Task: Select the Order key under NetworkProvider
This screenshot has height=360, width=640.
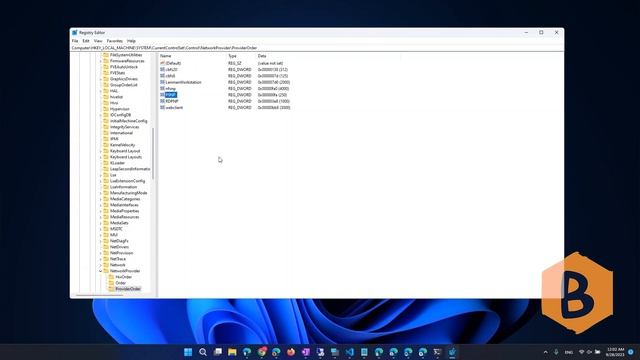Action: point(121,283)
